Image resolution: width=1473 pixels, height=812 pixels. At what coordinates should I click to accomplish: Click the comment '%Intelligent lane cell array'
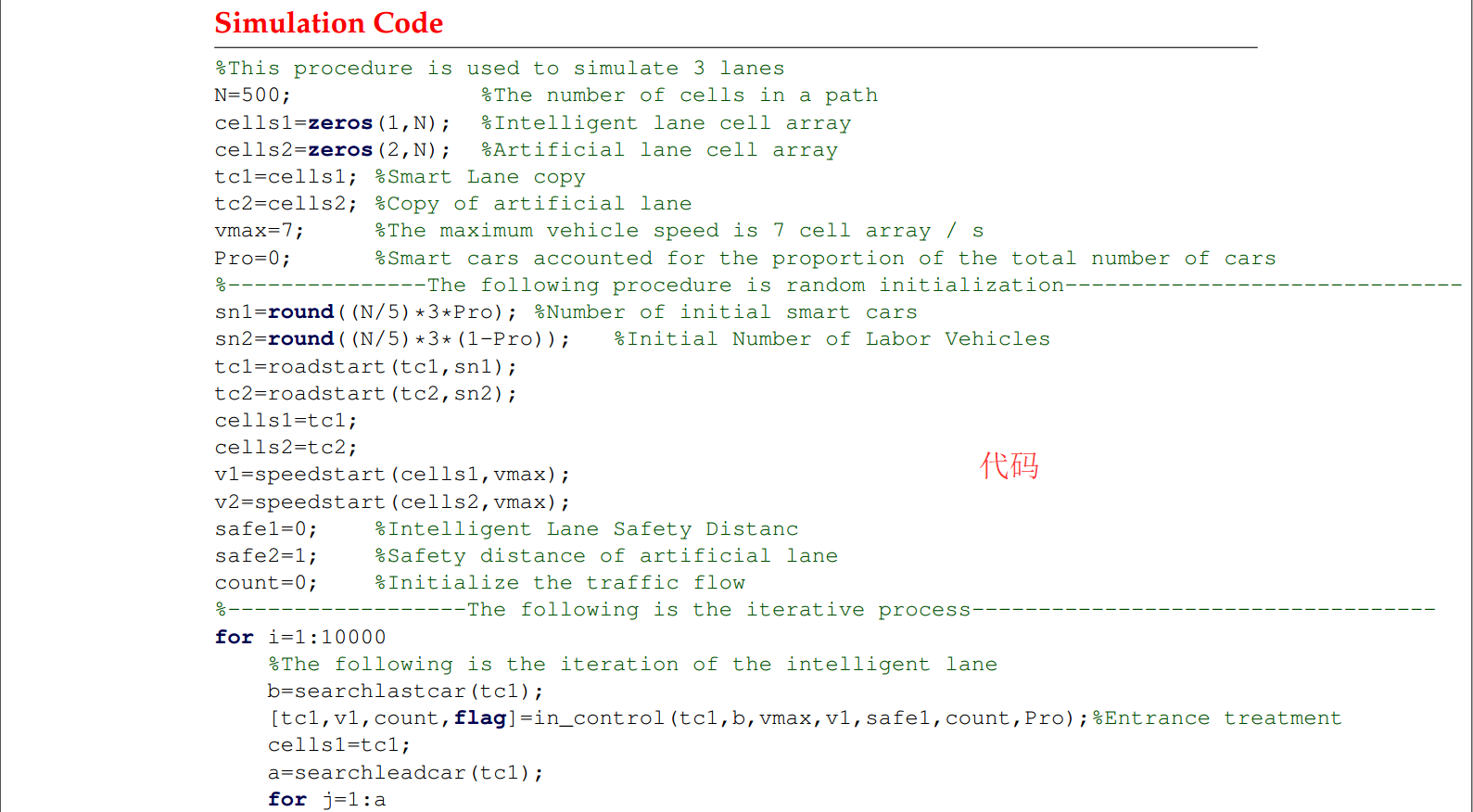[x=666, y=123]
